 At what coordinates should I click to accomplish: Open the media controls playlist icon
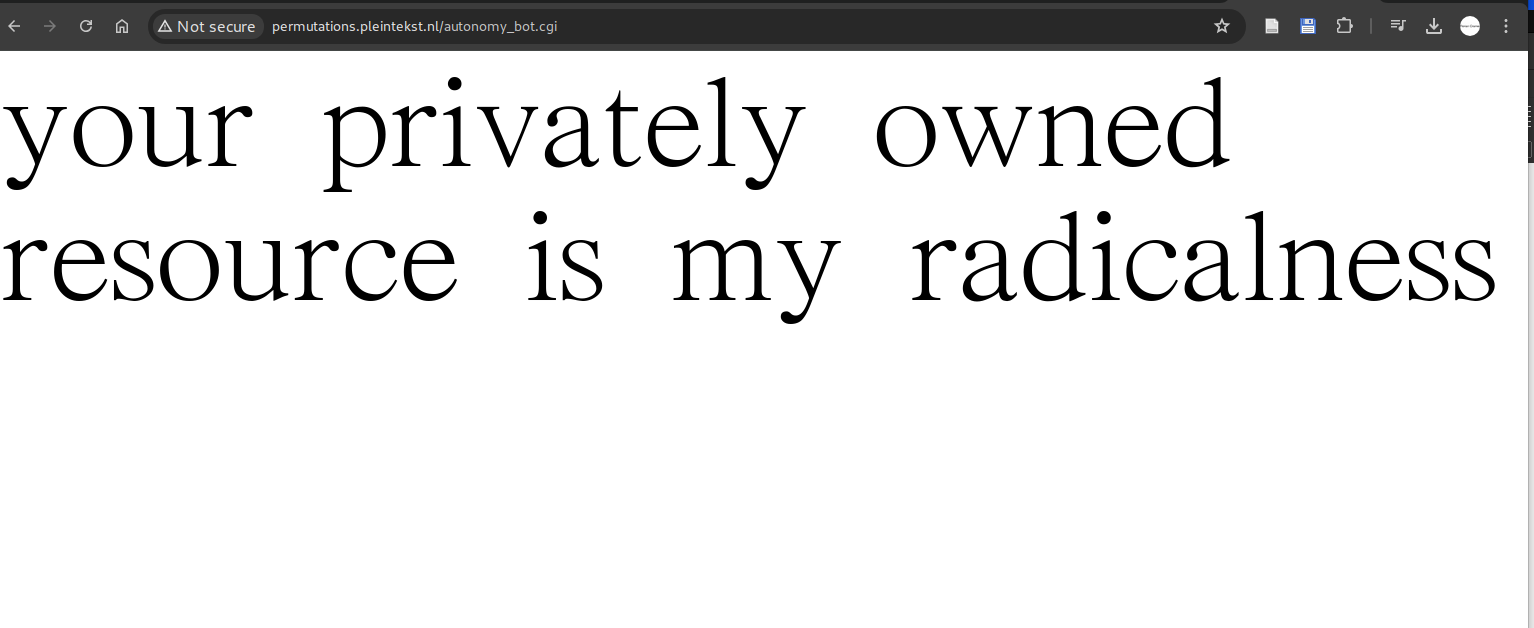point(1398,27)
